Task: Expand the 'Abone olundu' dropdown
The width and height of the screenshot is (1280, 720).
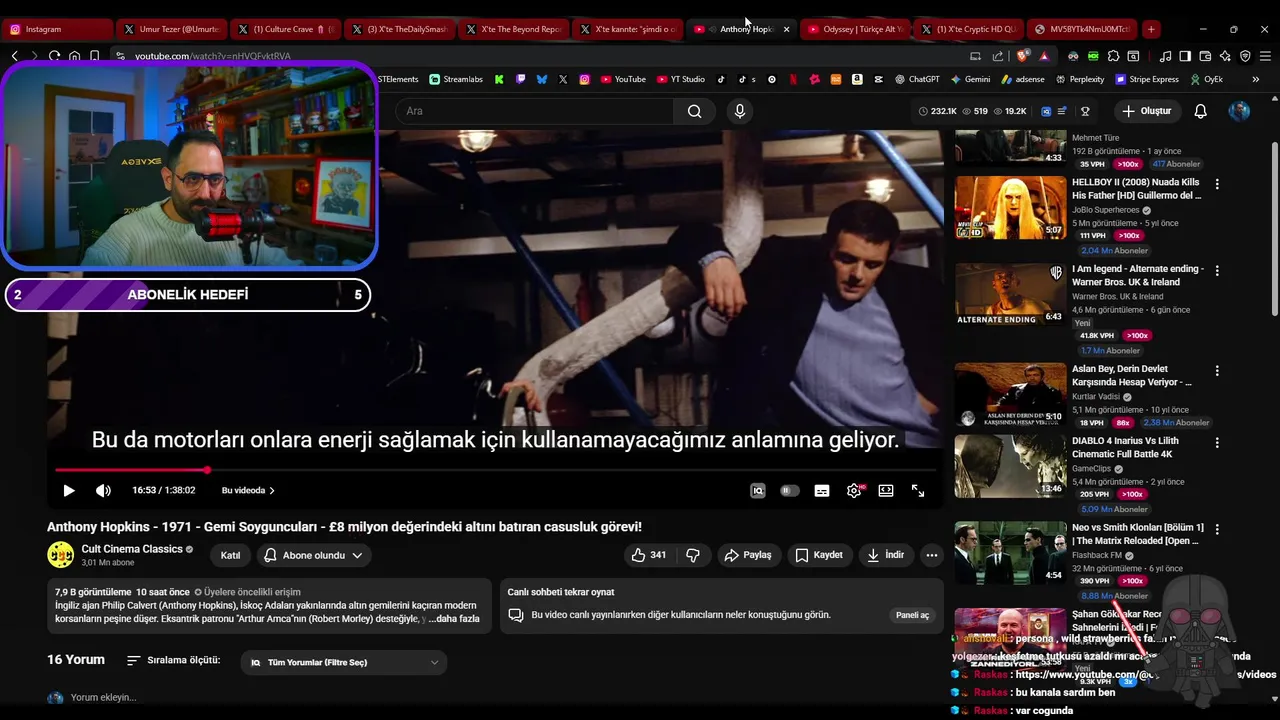Action: tap(314, 555)
